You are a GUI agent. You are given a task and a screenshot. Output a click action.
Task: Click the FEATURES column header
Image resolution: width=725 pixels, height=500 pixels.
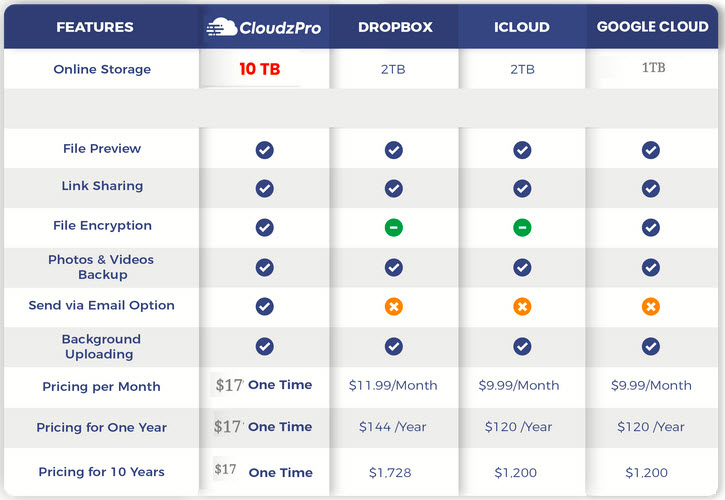click(95, 27)
